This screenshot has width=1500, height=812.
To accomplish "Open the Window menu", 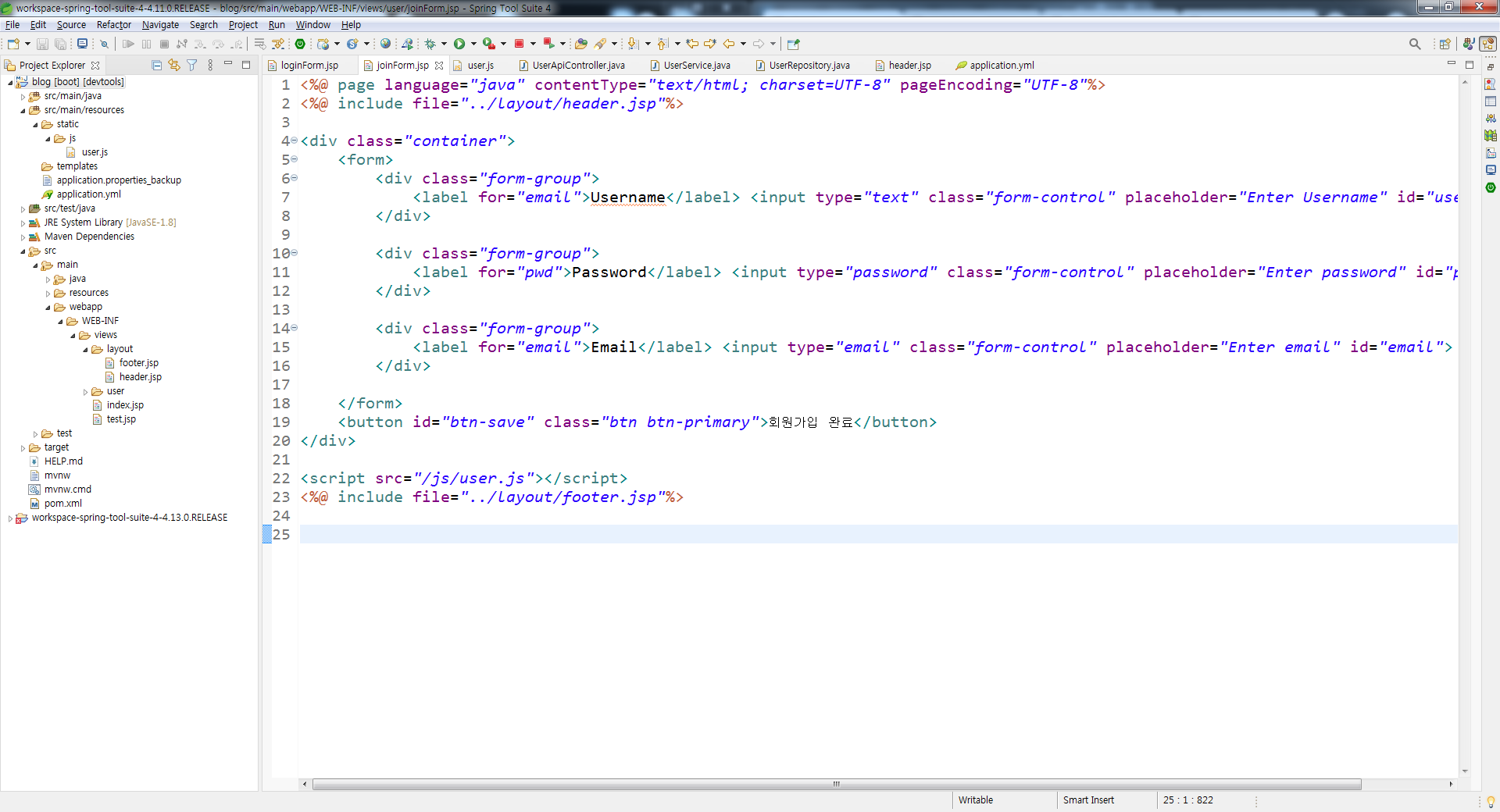I will [312, 25].
